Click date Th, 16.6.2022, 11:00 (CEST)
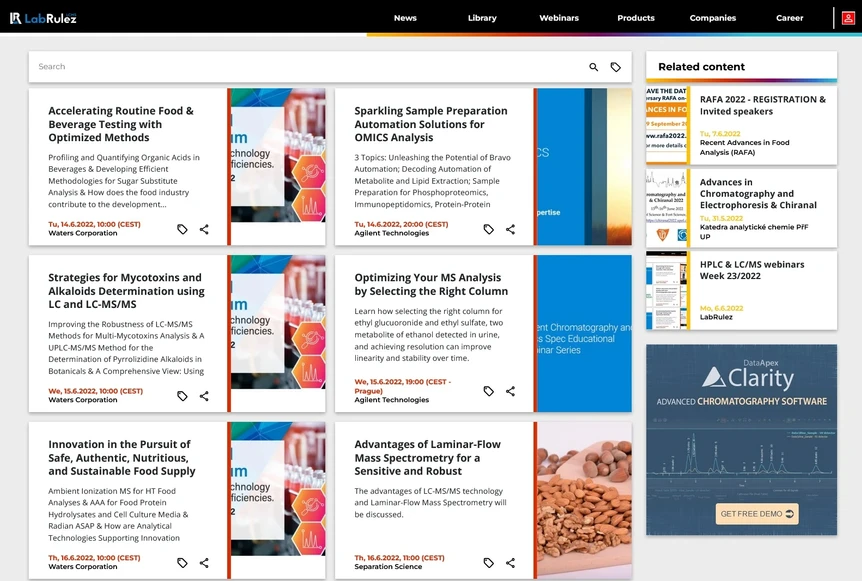Viewport: 862px width, 581px height. click(400, 558)
